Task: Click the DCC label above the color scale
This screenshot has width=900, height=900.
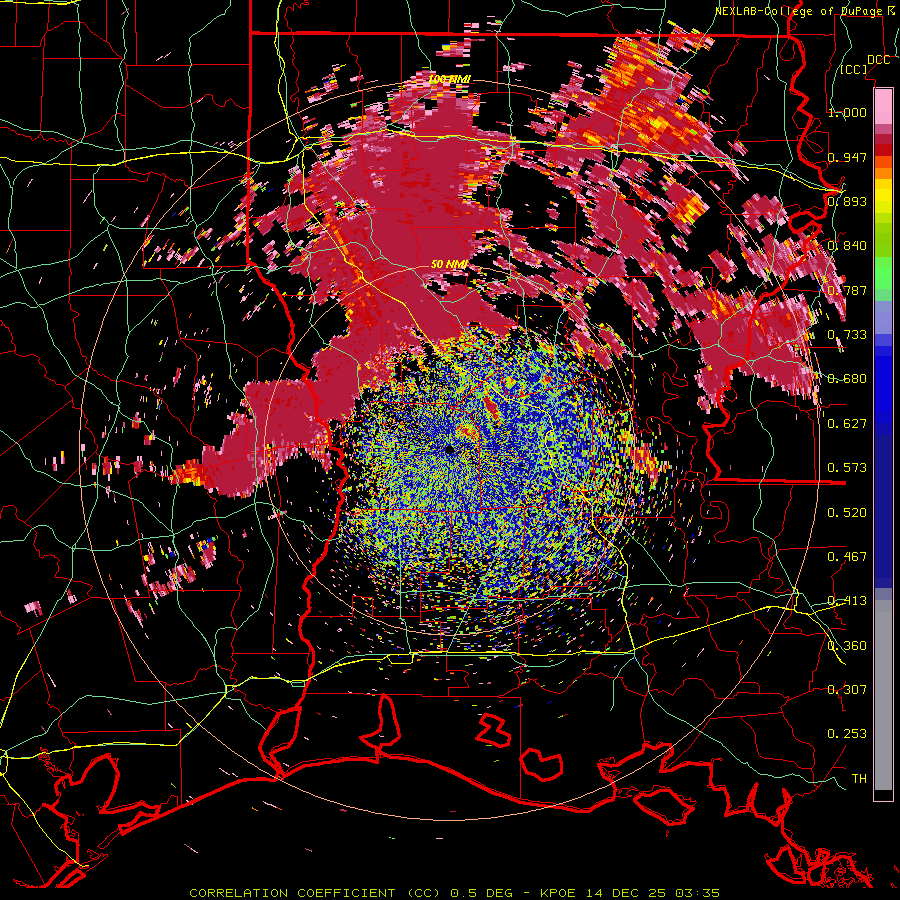Action: point(878,60)
